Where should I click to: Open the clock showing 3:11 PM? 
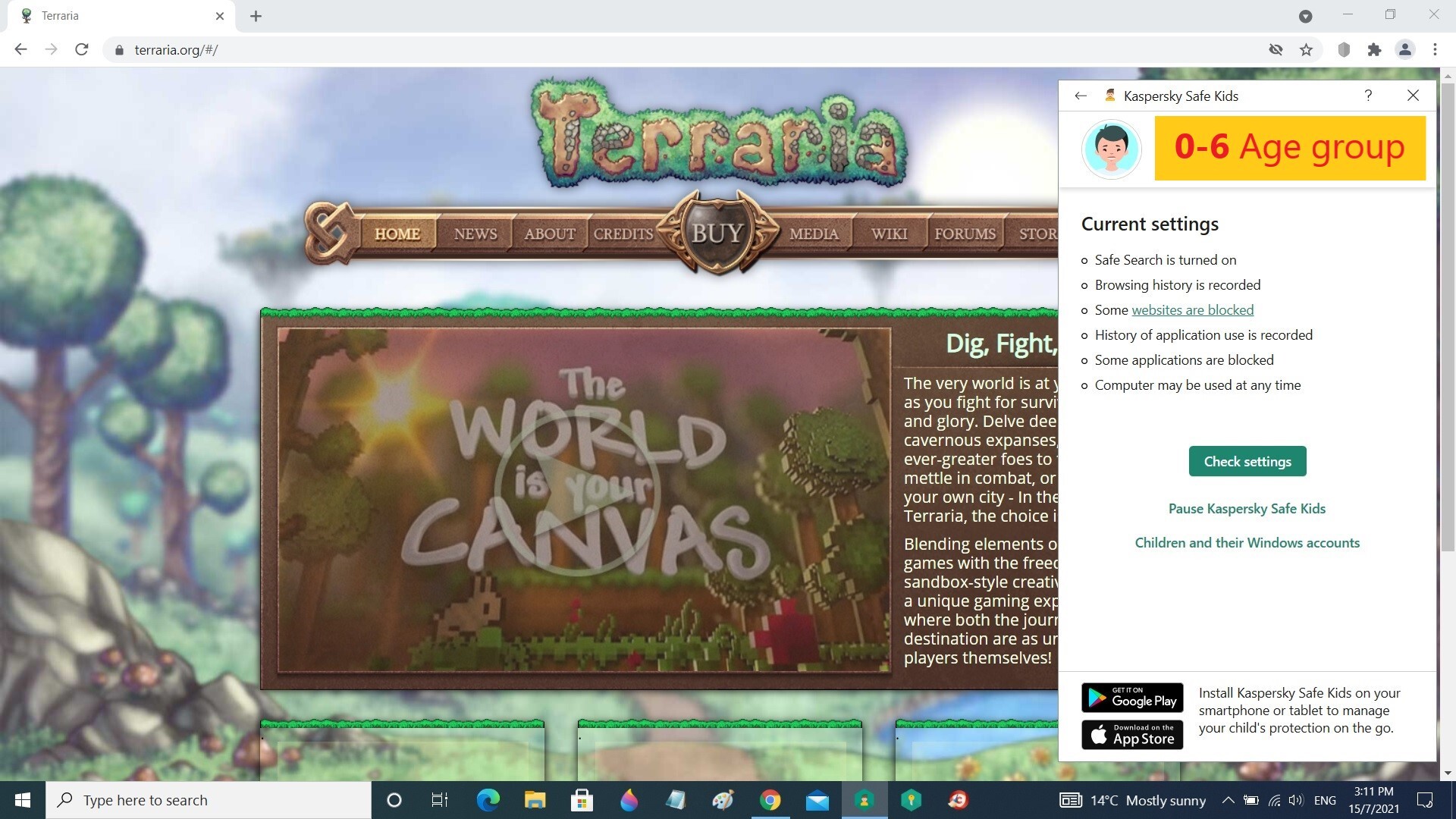(x=1373, y=800)
